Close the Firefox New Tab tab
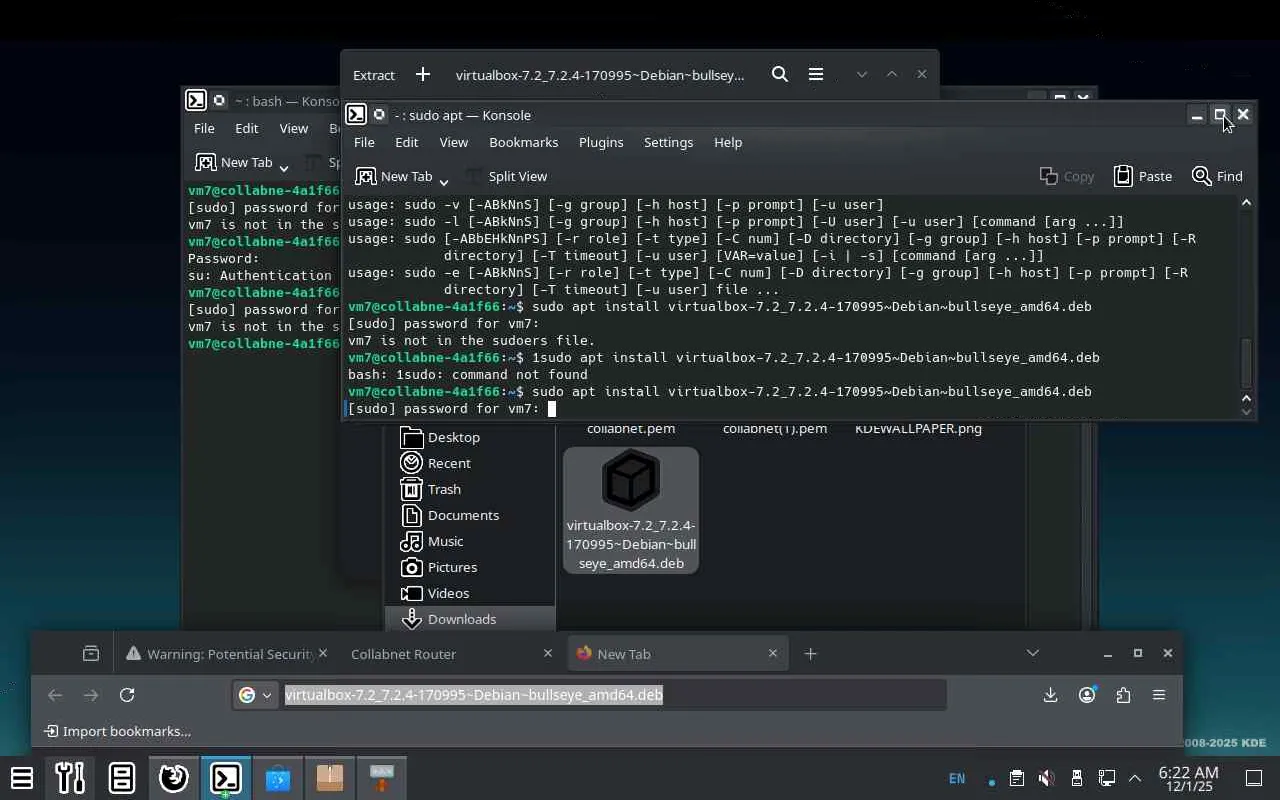 pyautogui.click(x=772, y=653)
